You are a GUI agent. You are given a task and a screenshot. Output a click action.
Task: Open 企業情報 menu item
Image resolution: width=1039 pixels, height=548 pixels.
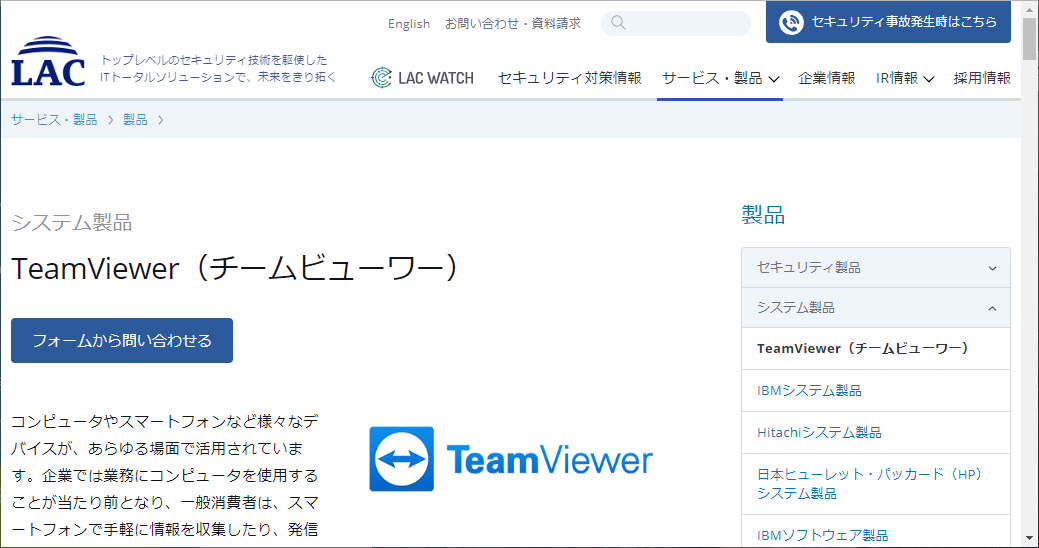826,78
